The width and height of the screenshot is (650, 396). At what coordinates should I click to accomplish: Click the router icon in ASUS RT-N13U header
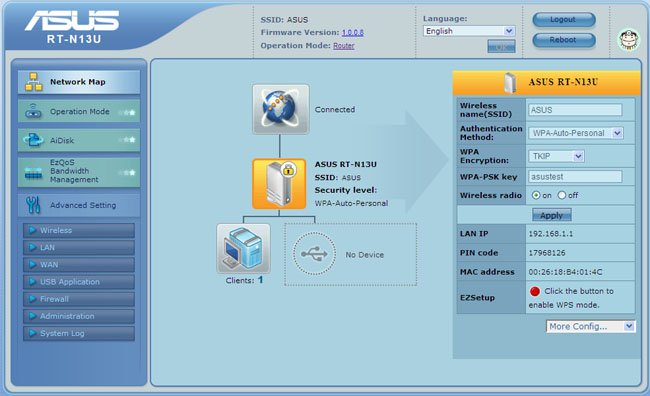[x=510, y=83]
